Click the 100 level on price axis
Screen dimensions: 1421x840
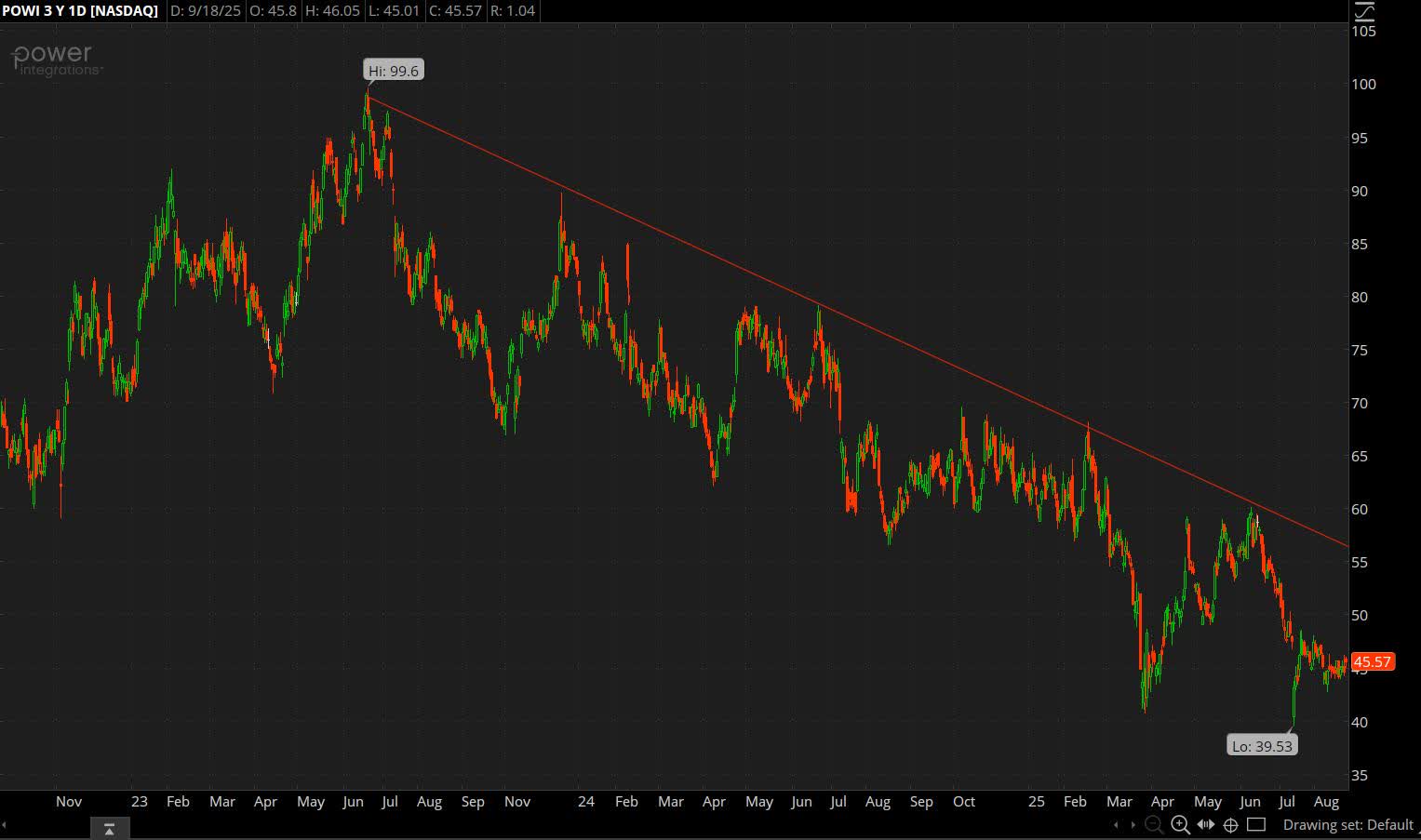(x=1363, y=85)
